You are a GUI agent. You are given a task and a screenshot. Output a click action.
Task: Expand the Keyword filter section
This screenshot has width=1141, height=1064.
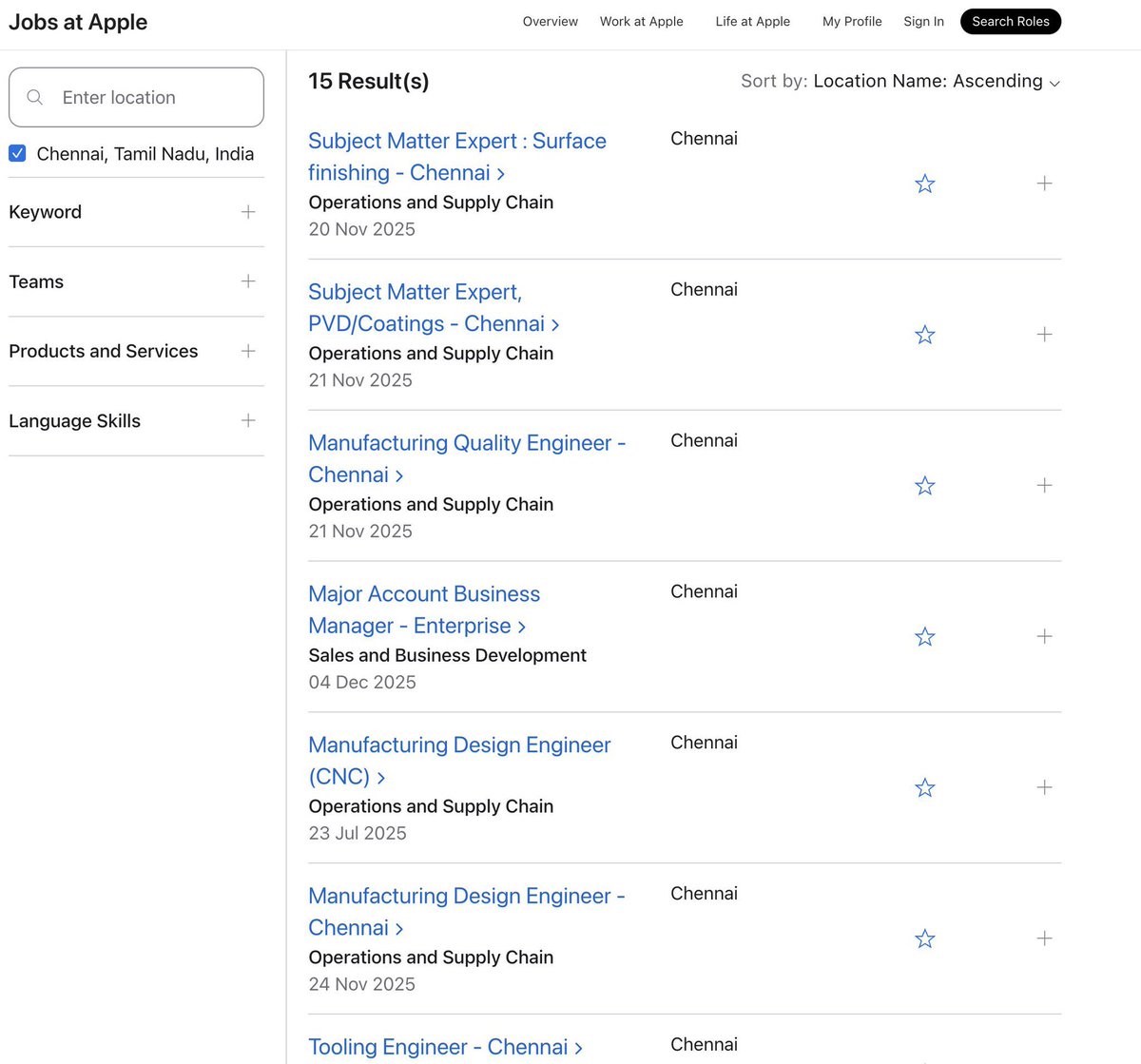click(136, 212)
